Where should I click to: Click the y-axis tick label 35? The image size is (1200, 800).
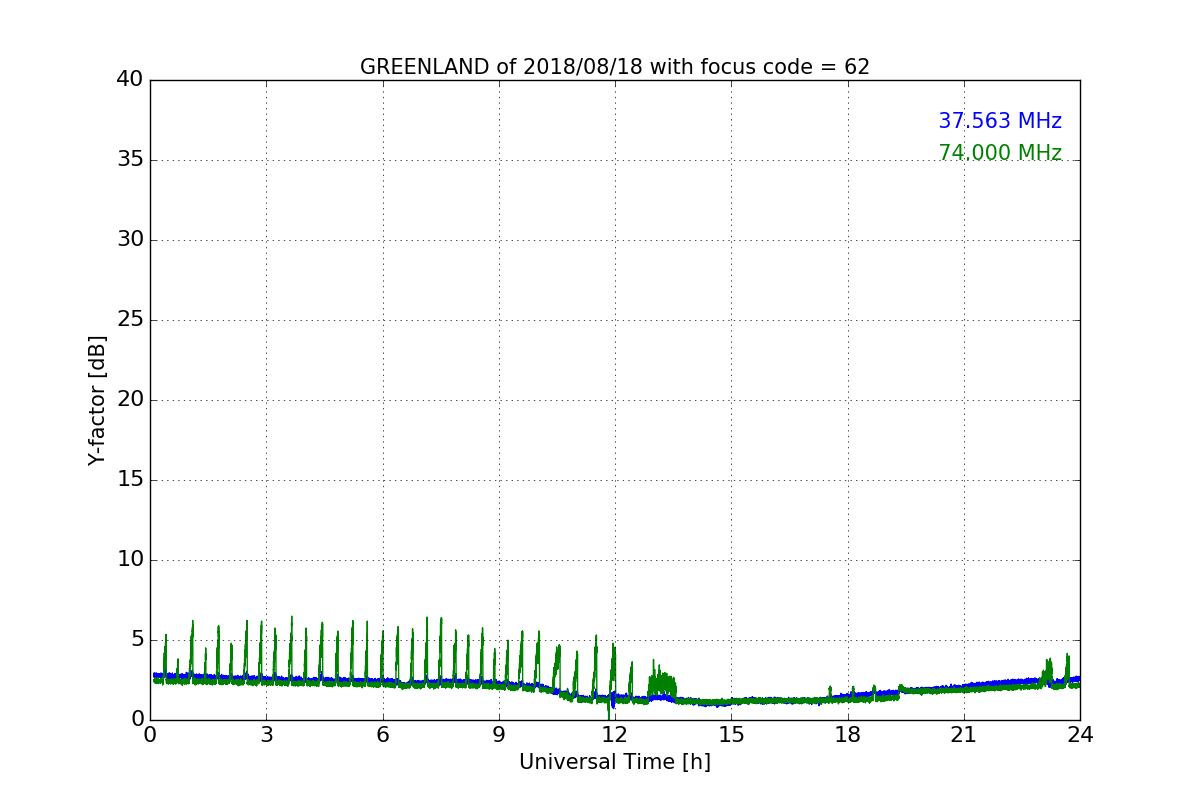[x=130, y=160]
